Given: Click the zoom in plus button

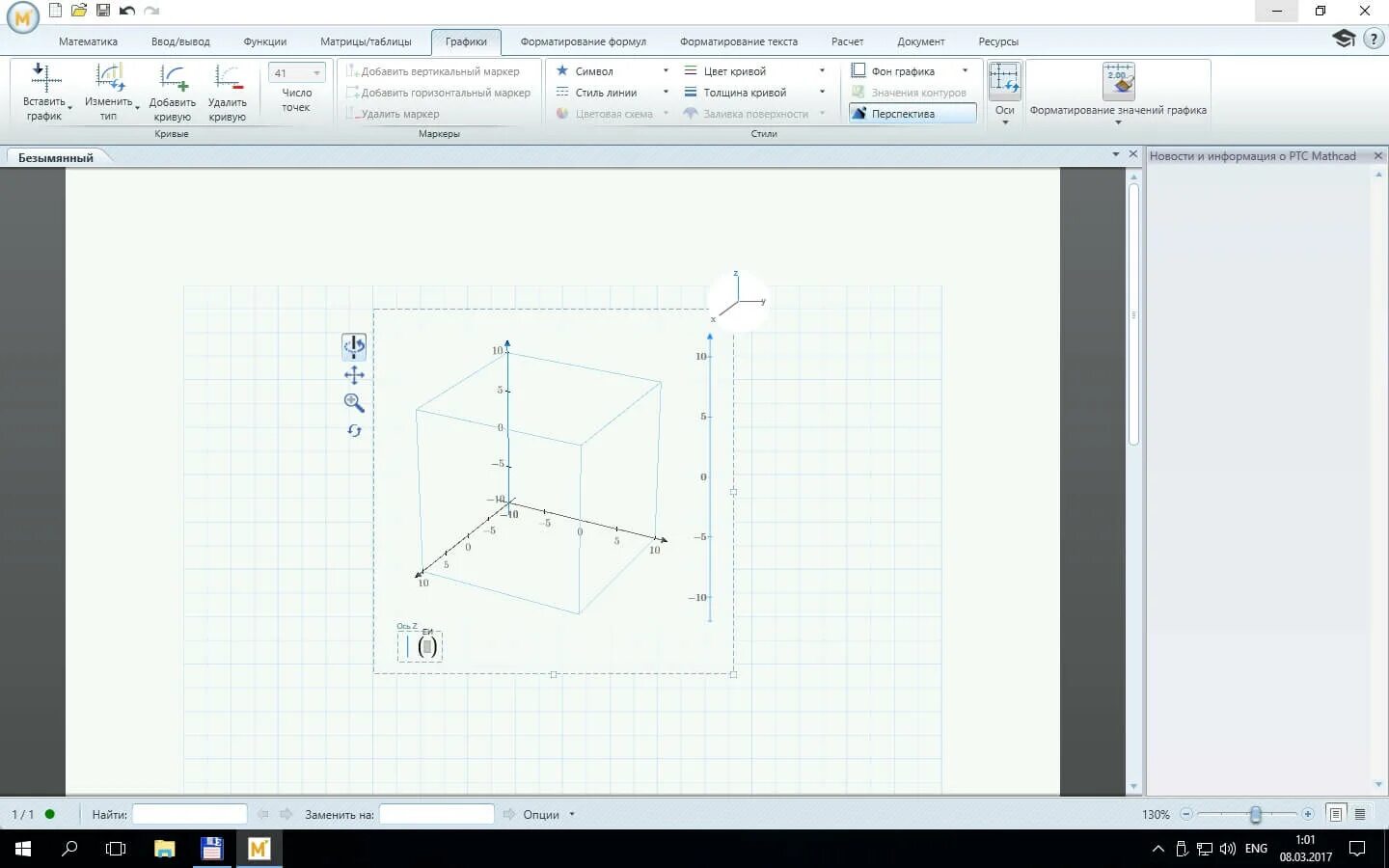Looking at the screenshot, I should point(1308,814).
